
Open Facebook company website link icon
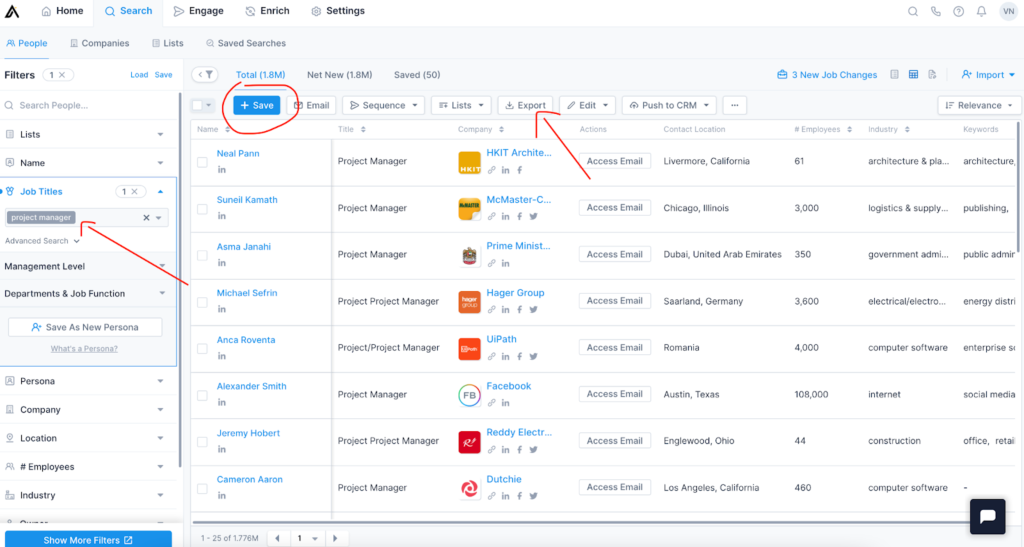[x=491, y=403]
